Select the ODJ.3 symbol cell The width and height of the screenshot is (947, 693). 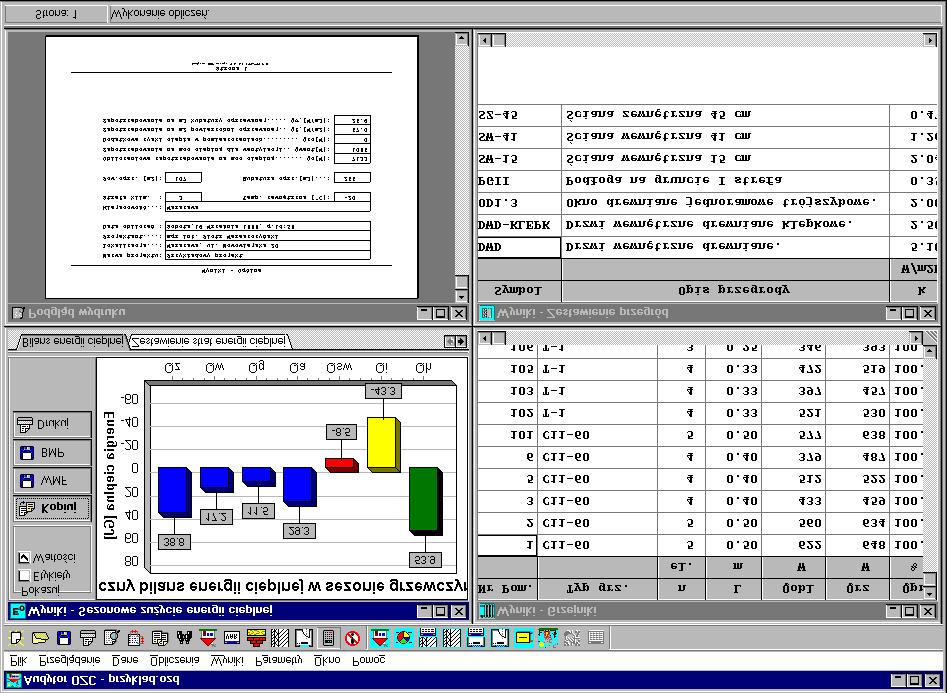(x=519, y=202)
